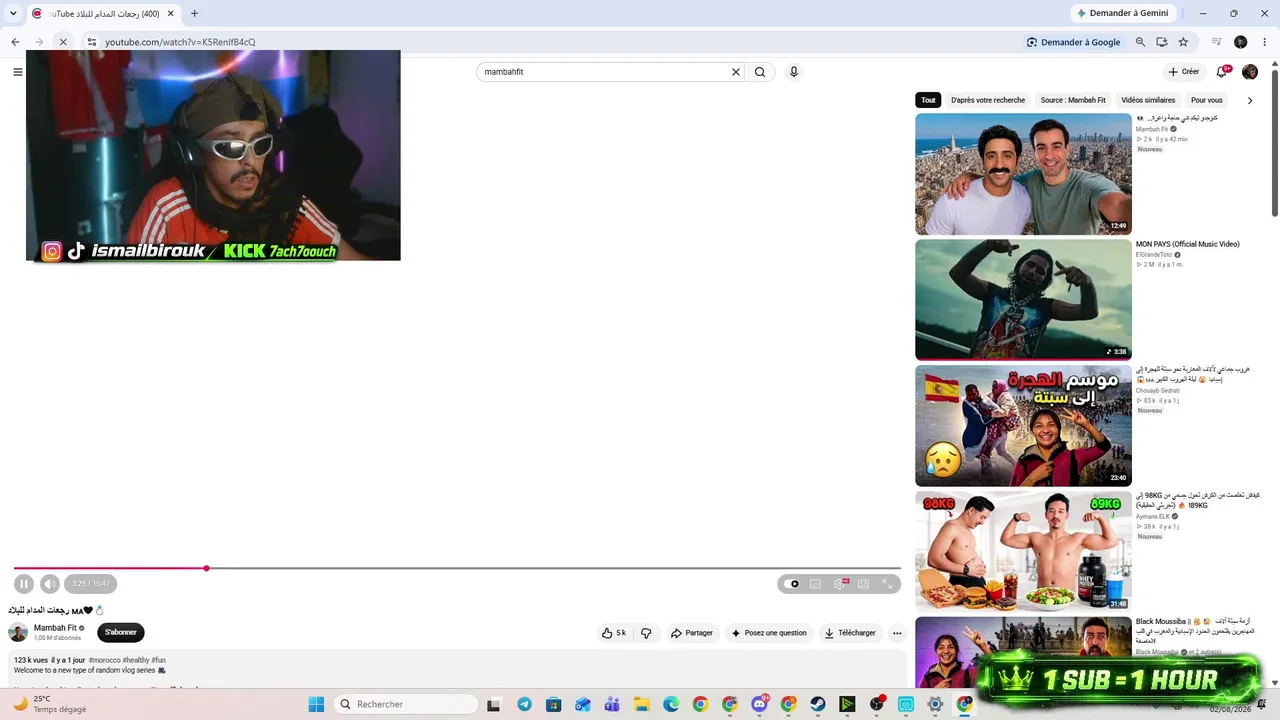
Task: Like the video
Action: [614, 633]
